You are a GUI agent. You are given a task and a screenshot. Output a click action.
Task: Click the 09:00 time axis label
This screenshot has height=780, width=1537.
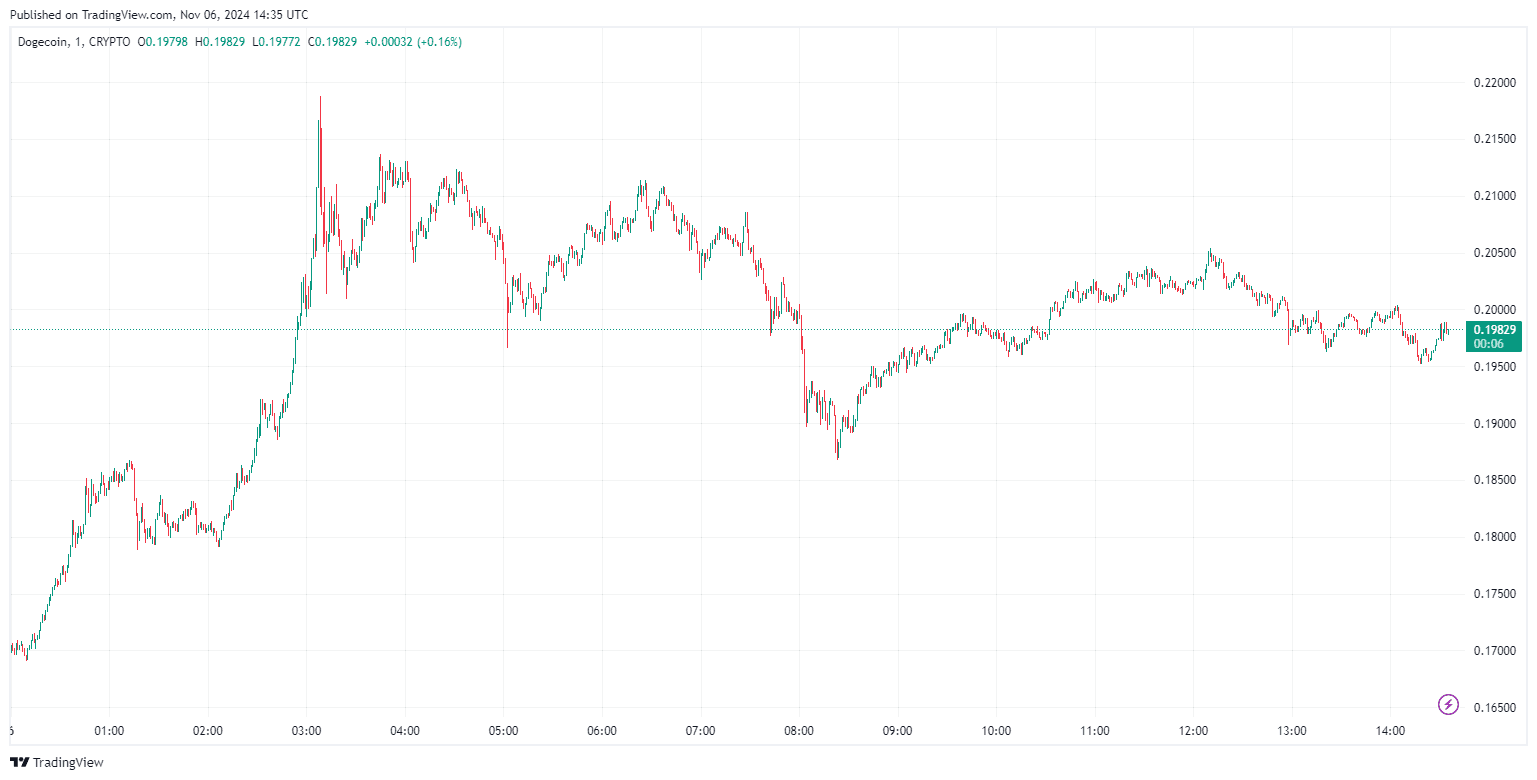(897, 731)
